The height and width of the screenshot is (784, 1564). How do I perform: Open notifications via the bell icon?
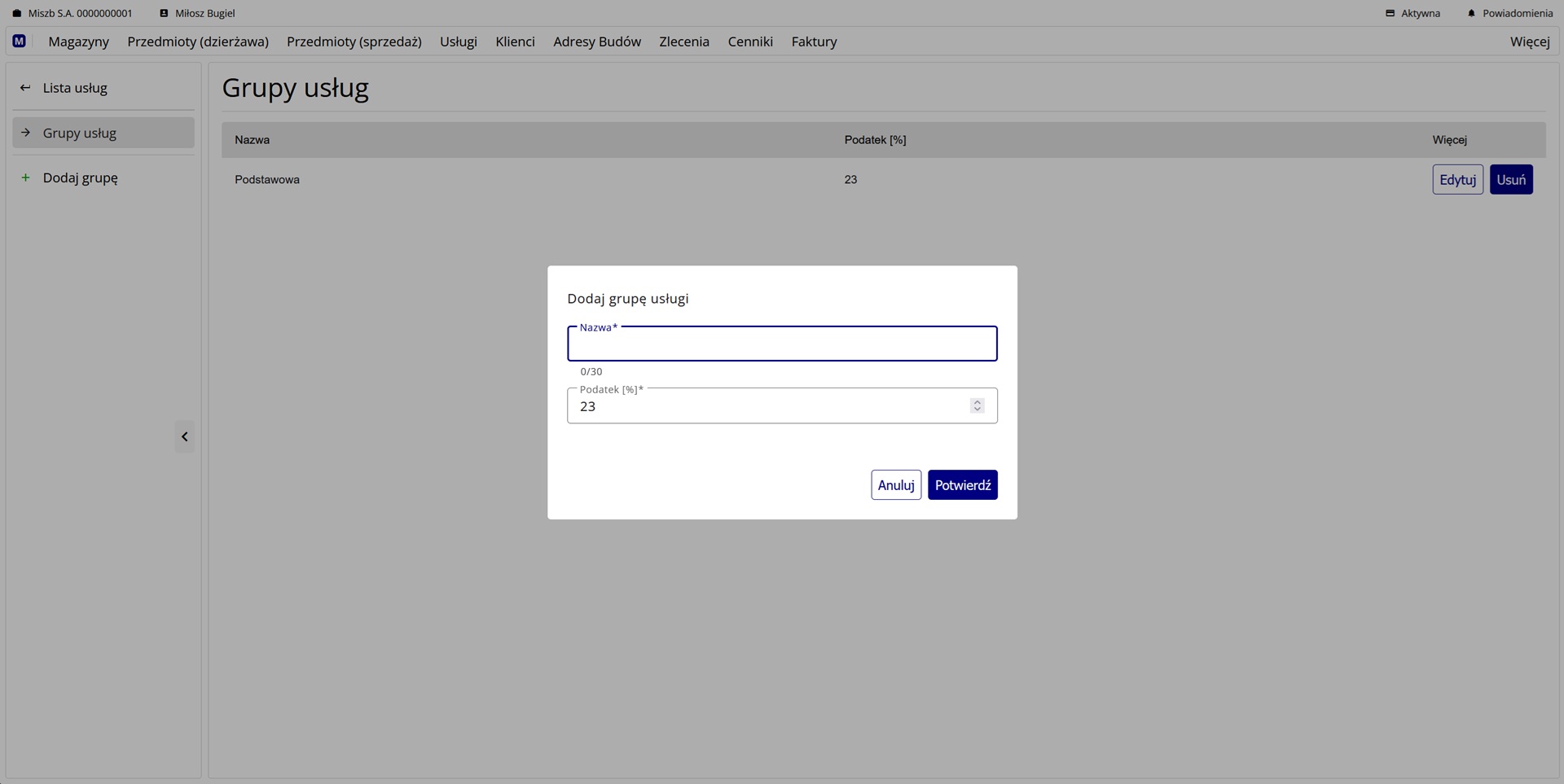(x=1471, y=14)
